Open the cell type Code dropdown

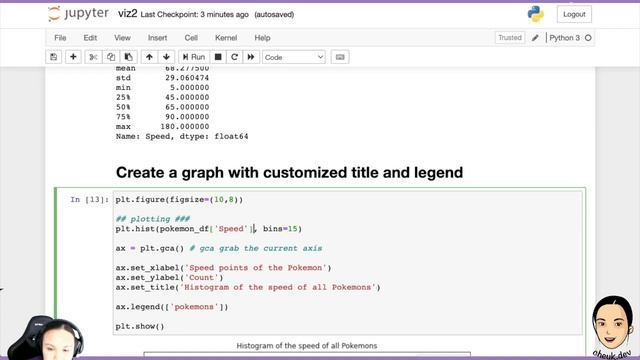pyautogui.click(x=293, y=57)
